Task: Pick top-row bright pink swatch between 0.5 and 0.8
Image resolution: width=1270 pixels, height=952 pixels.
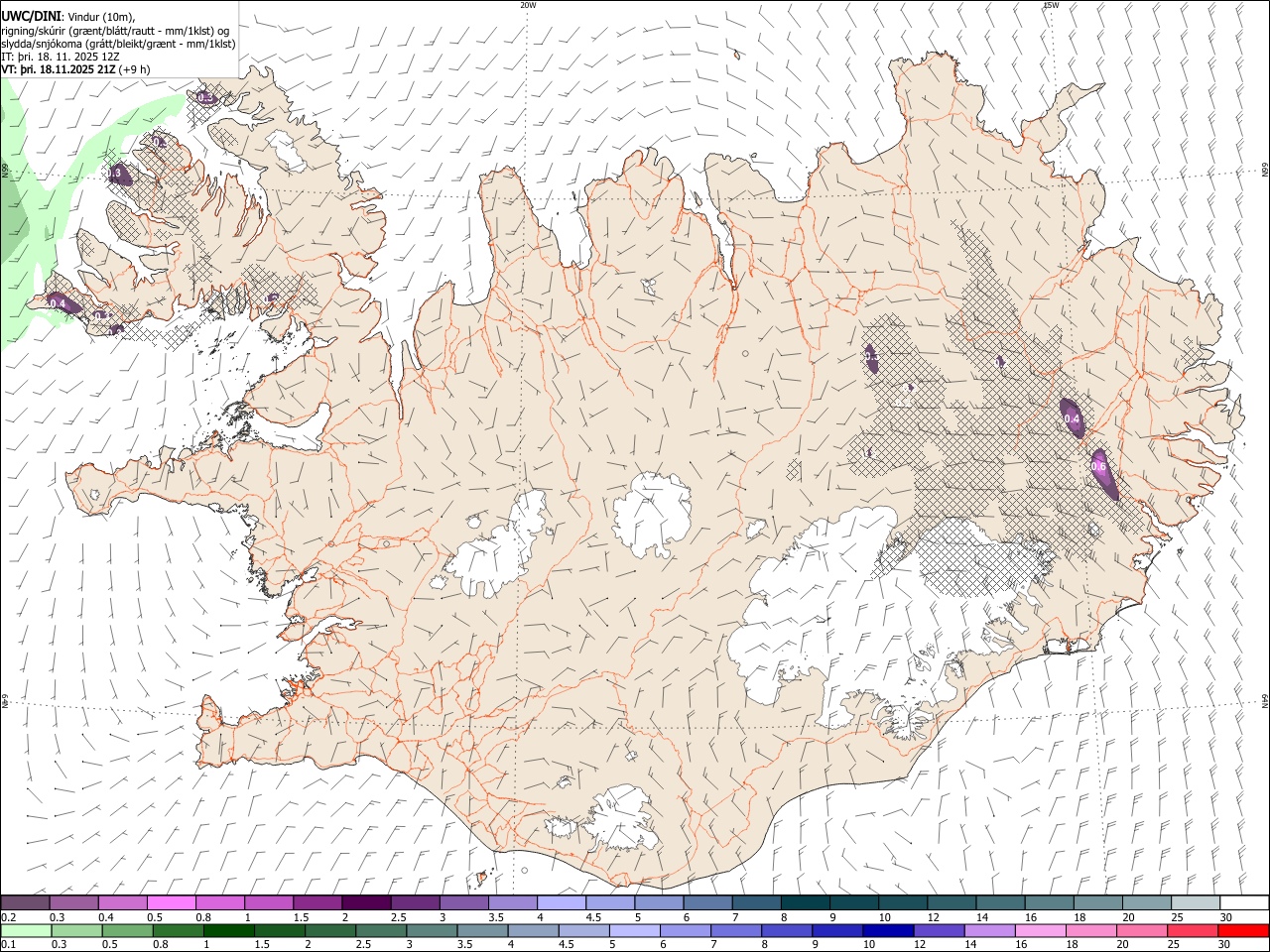Action: tap(172, 903)
